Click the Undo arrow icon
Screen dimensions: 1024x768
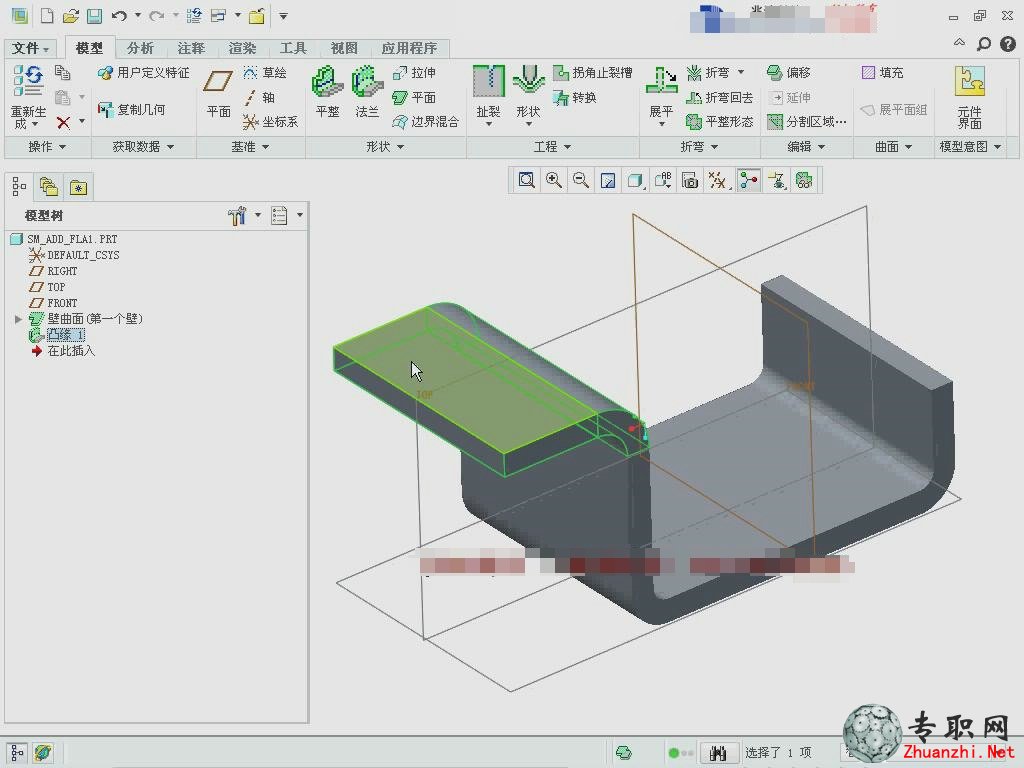[x=119, y=16]
